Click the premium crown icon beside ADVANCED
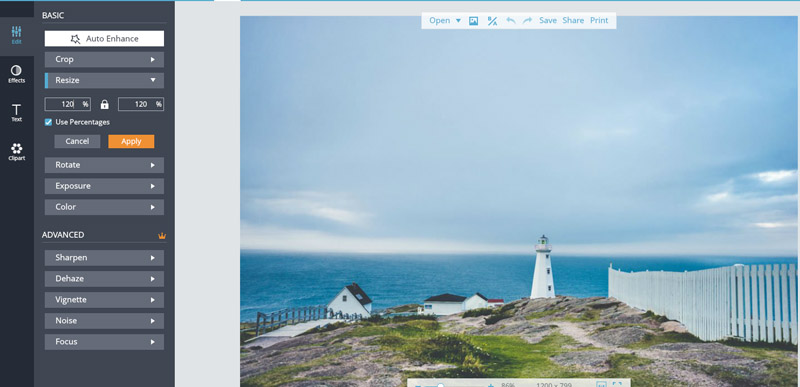800x387 pixels. tap(162, 236)
